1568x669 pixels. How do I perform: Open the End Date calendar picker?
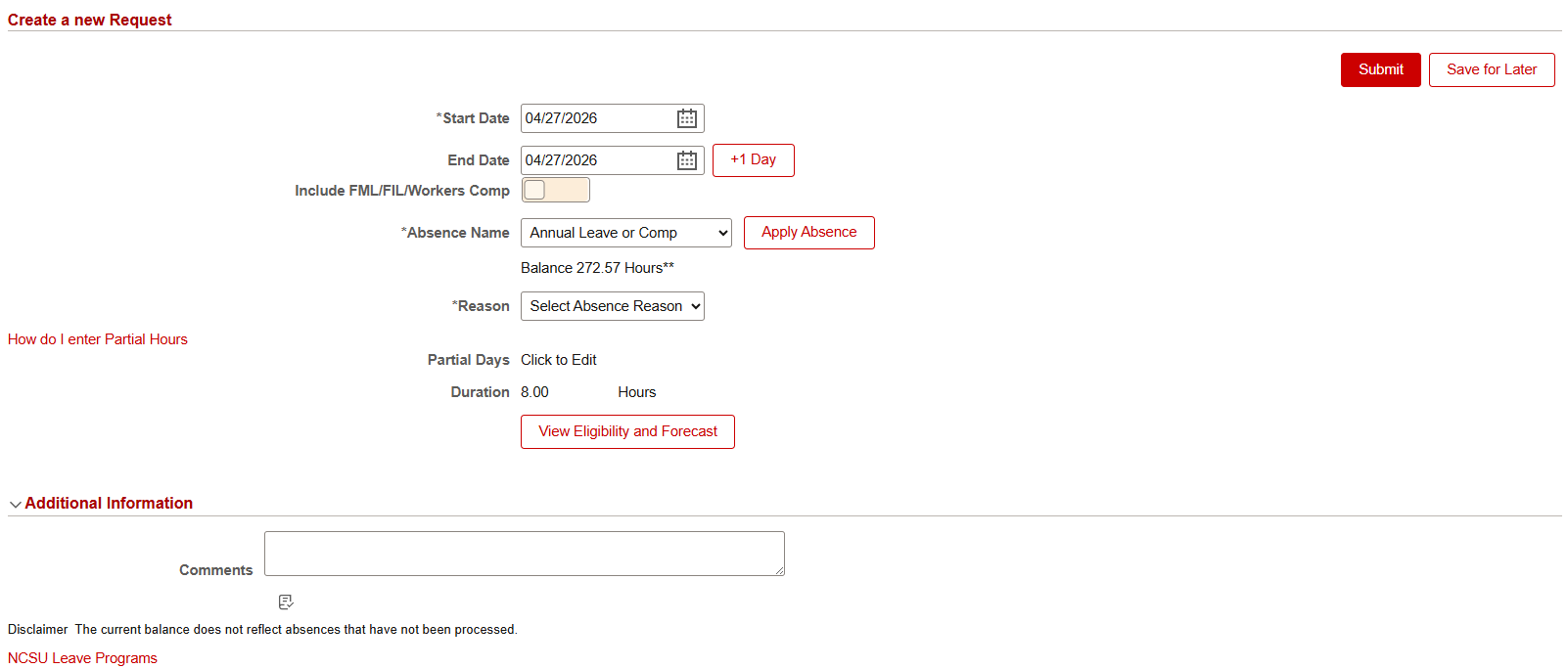coord(687,160)
